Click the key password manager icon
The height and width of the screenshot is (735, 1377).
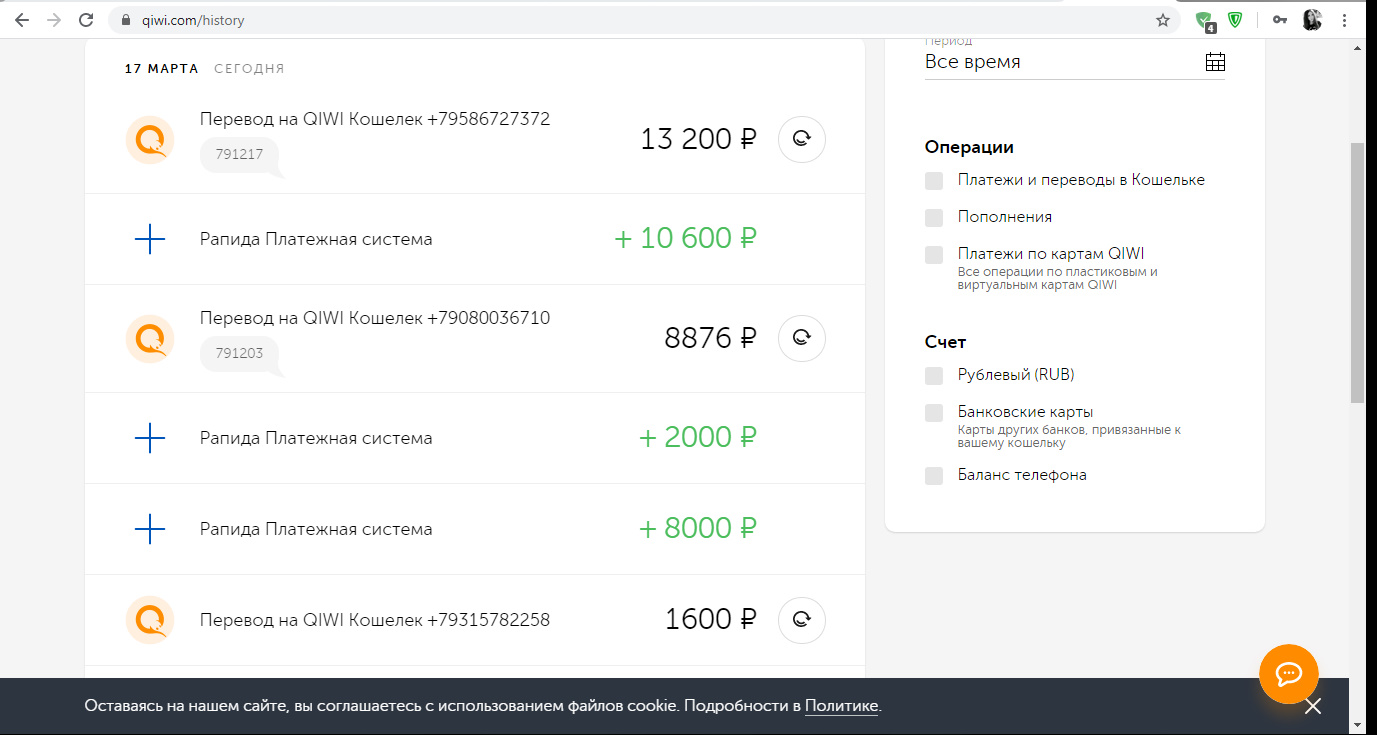click(1279, 20)
